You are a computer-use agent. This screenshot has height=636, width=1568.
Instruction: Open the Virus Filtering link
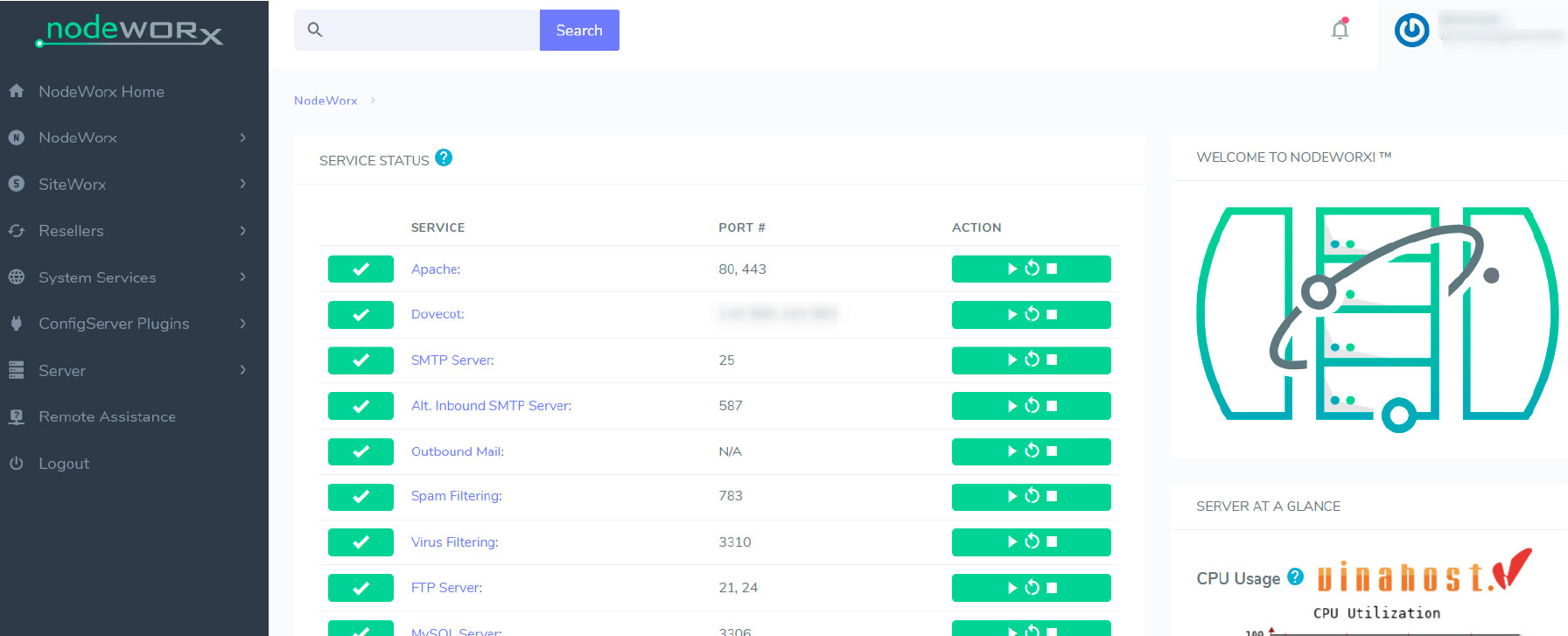tap(455, 542)
